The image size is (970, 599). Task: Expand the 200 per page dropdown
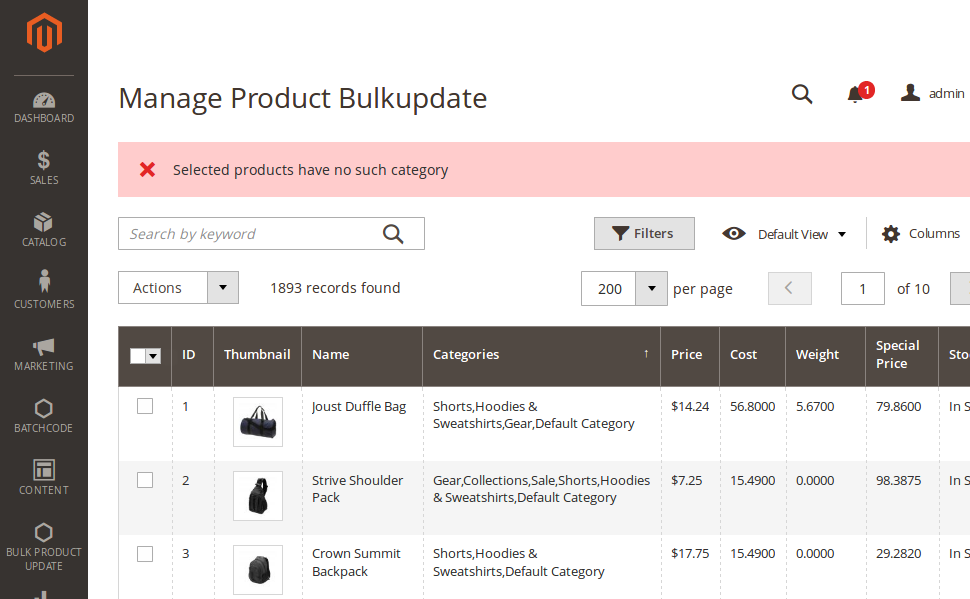(x=651, y=289)
